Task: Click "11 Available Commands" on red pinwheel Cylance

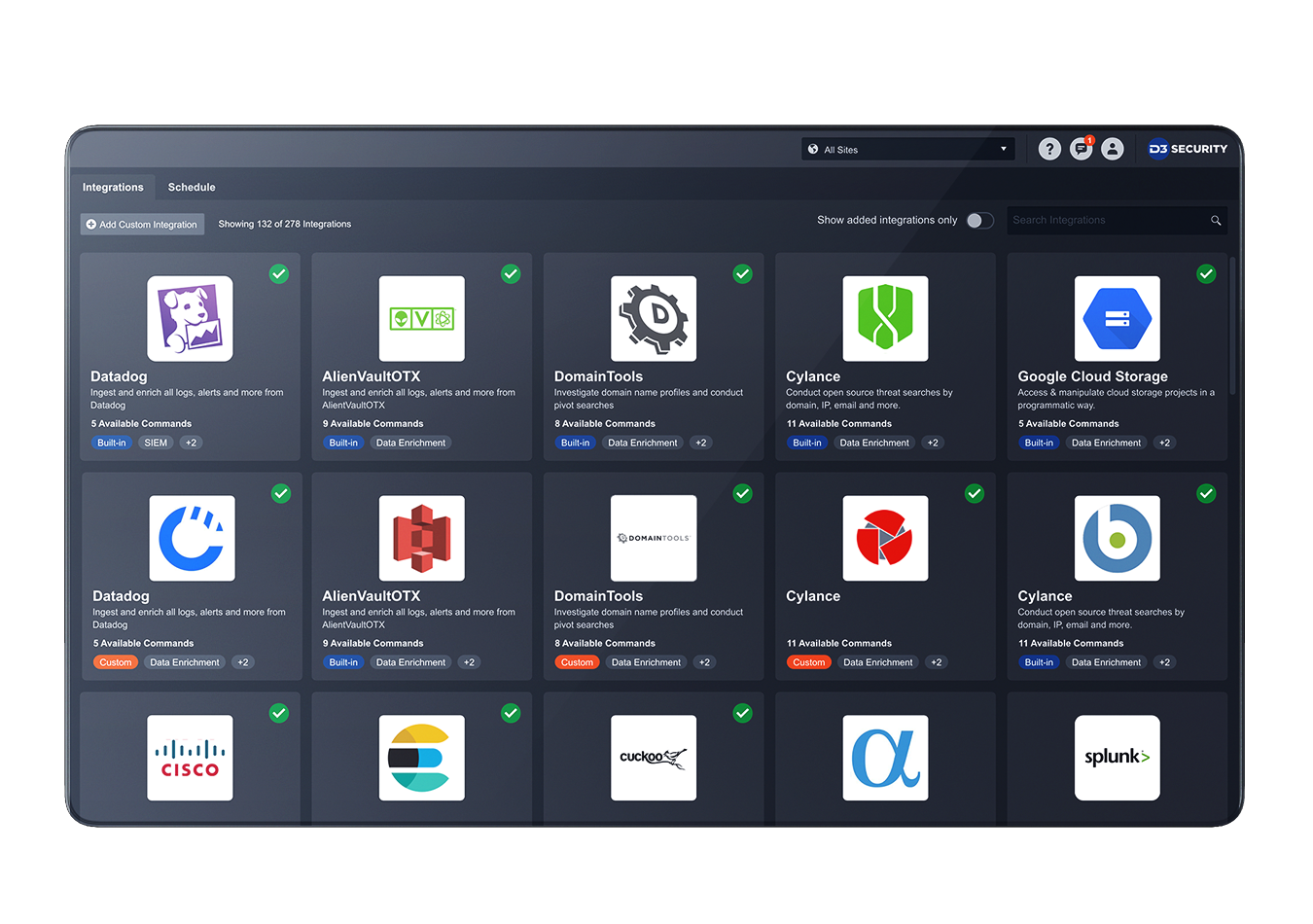Action: 839,644
